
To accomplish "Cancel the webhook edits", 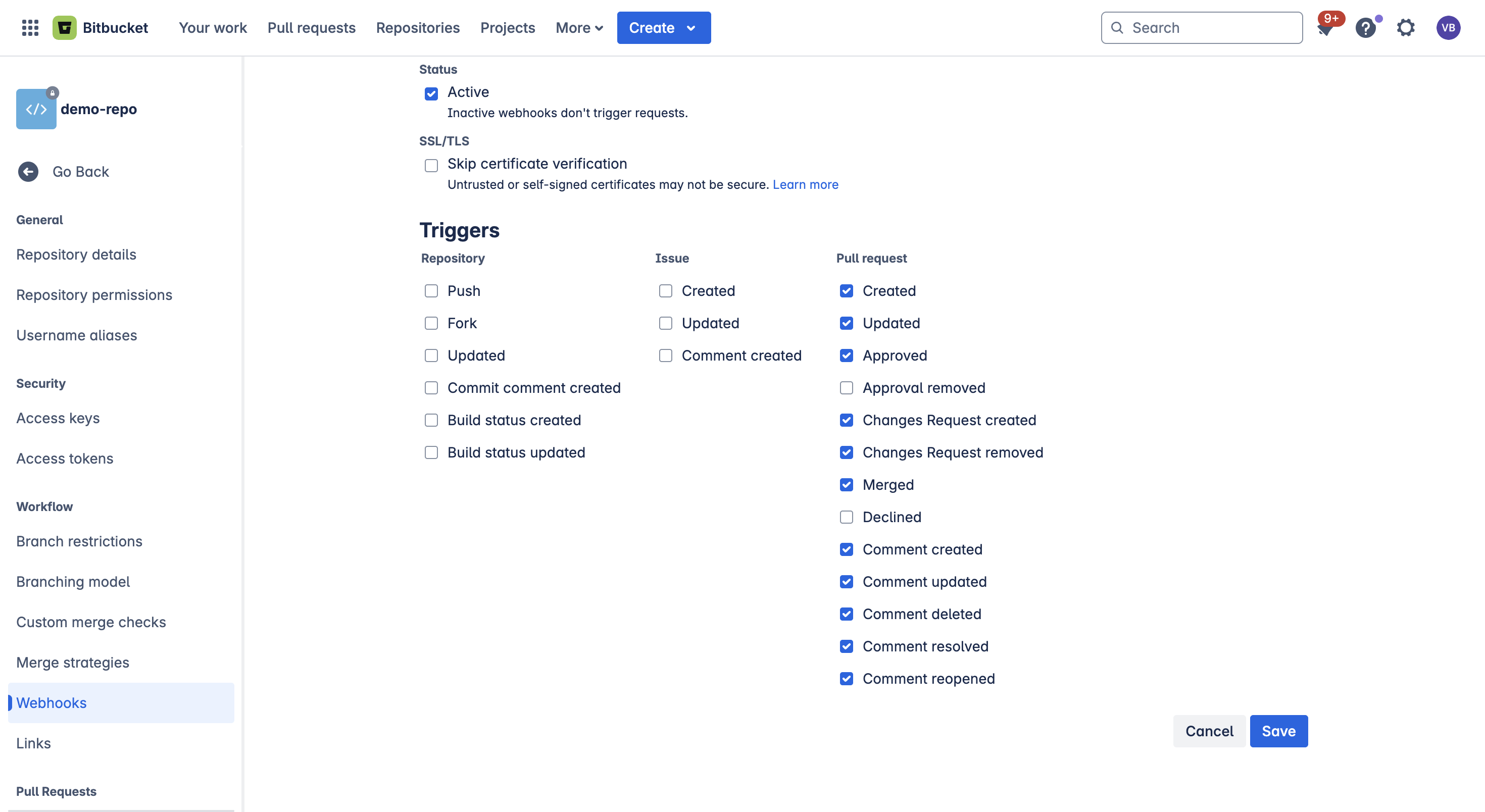I will (1209, 731).
